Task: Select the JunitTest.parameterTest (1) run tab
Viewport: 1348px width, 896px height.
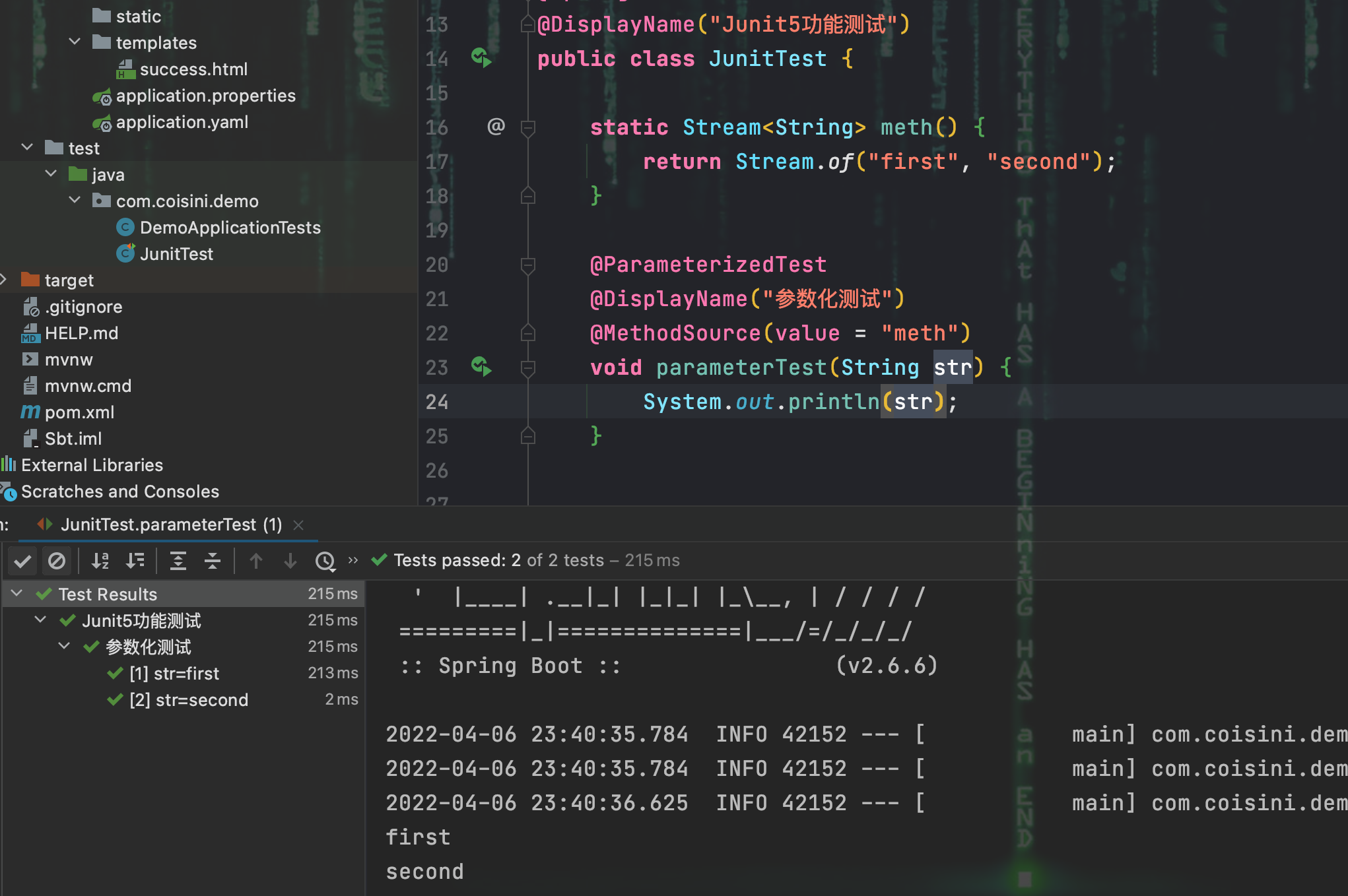Action: click(170, 525)
